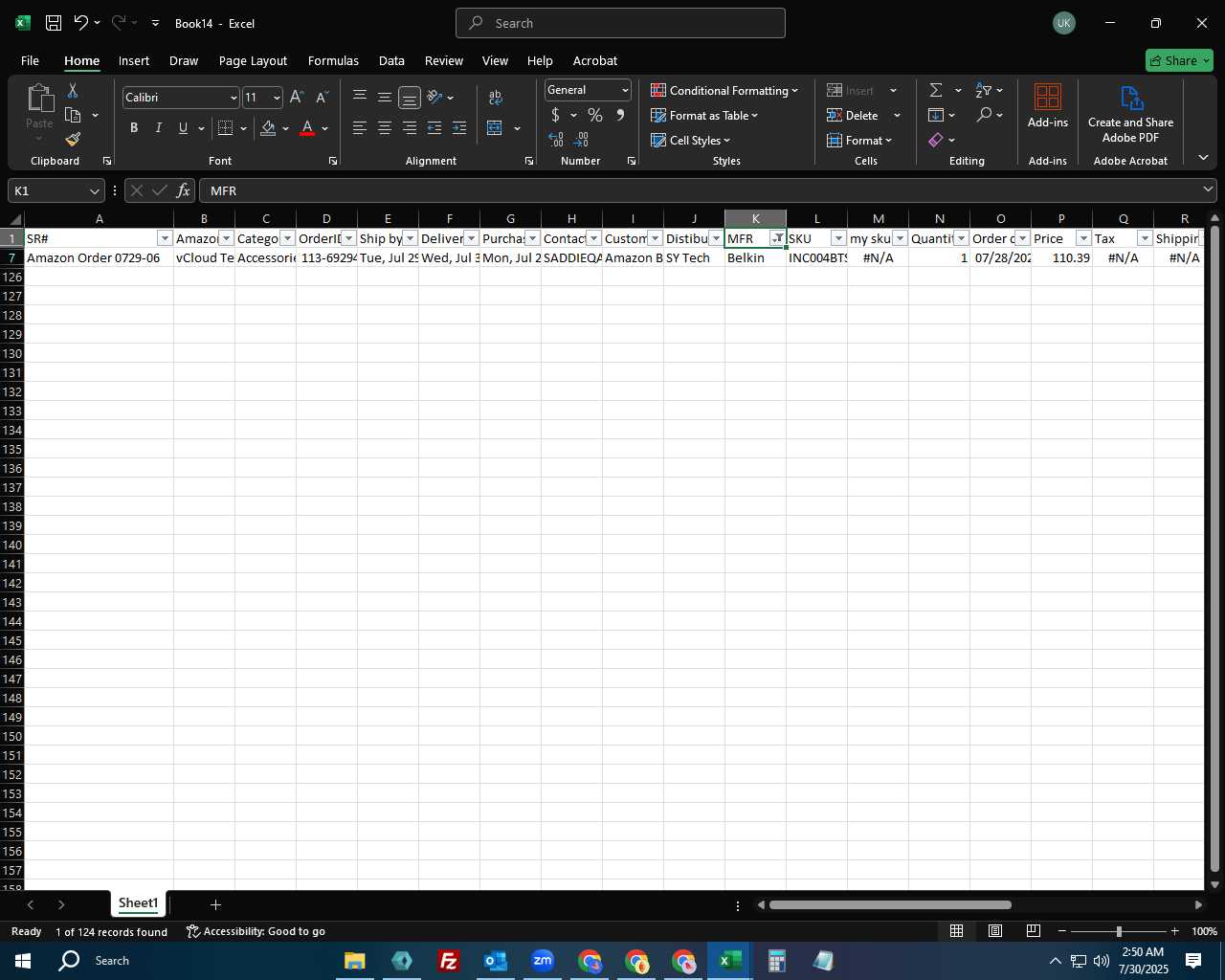Image resolution: width=1225 pixels, height=980 pixels.
Task: Toggle Align Left horizontal alignment
Action: coord(360,127)
